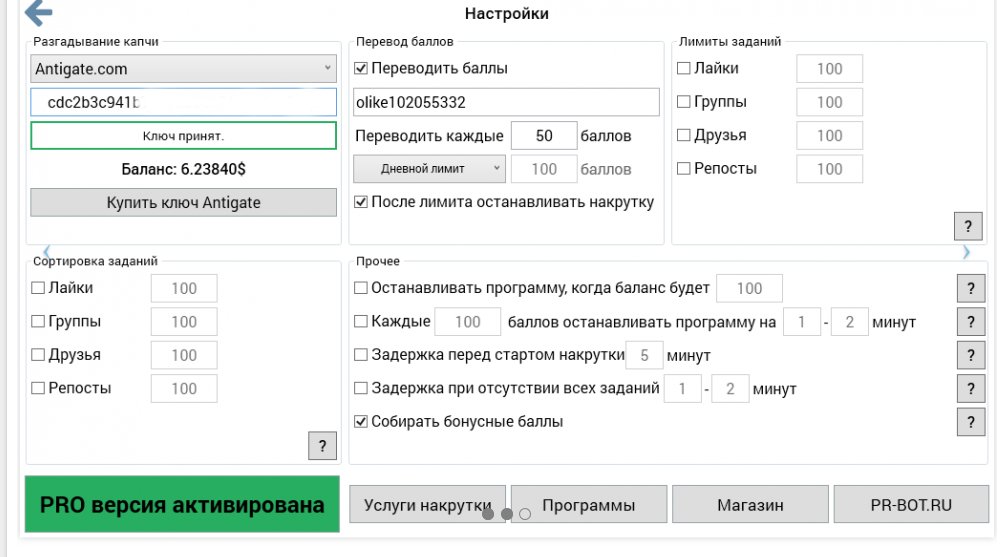Click left carousel arrow on panel edge
The width and height of the screenshot is (1000, 557).
[x=46, y=252]
